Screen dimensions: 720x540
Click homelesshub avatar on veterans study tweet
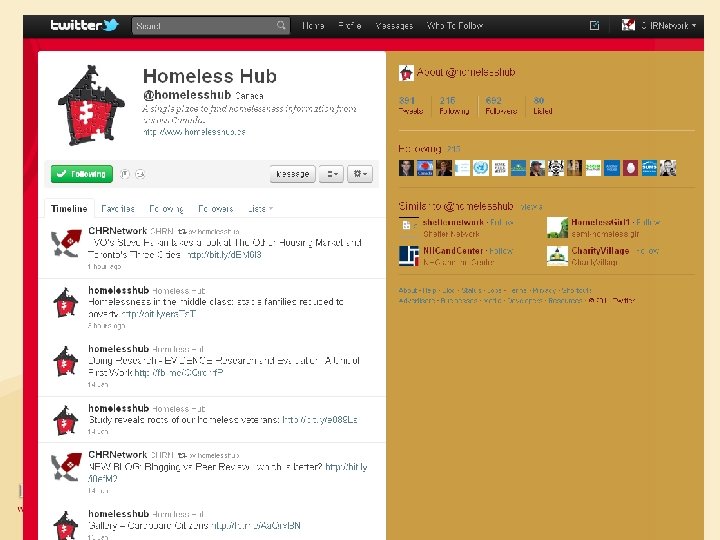coord(66,421)
